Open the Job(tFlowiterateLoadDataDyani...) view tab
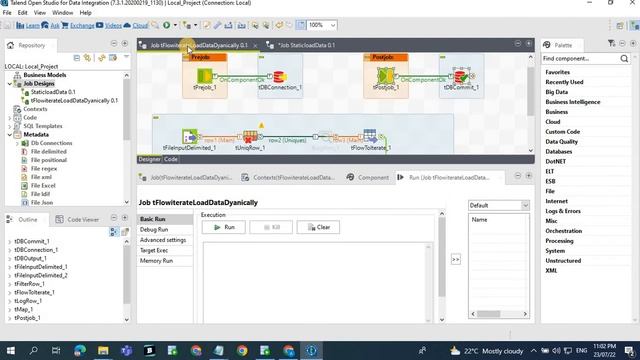Viewport: 640px width, 360px height. tap(186, 178)
